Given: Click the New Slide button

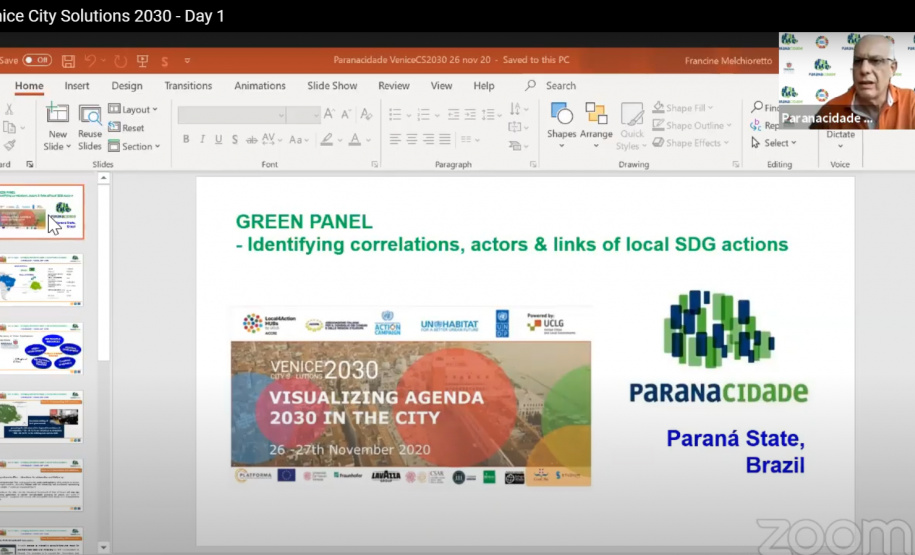Looking at the screenshot, I should (x=57, y=127).
